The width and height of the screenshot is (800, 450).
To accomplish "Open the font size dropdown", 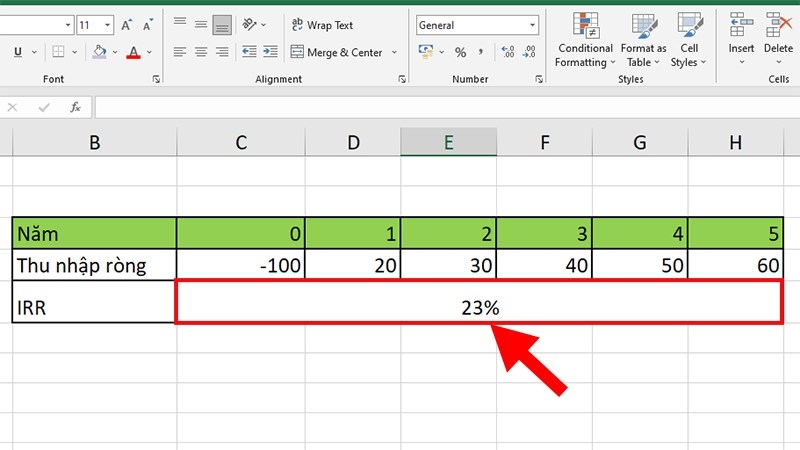I will (107, 25).
